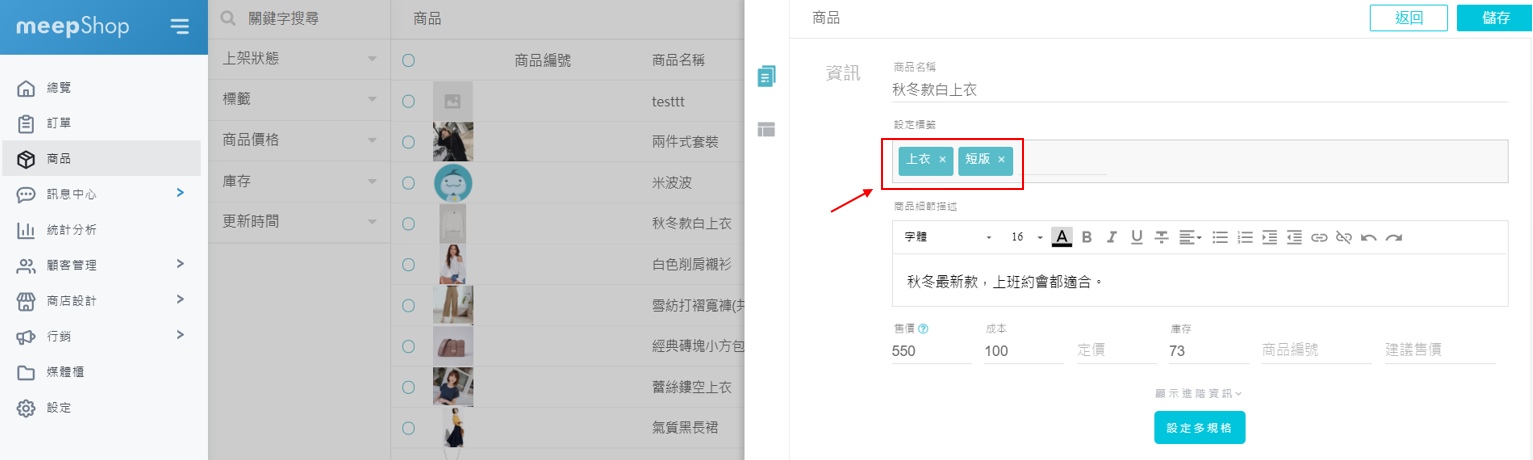Toggle the select-all circle in table header
This screenshot has width=1533, height=460.
pos(408,60)
